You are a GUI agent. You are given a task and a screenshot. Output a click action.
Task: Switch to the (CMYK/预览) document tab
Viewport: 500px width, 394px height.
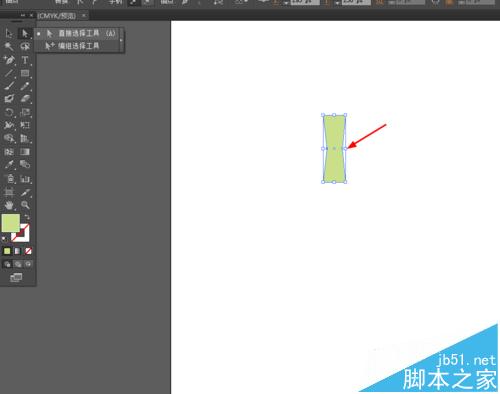57,16
